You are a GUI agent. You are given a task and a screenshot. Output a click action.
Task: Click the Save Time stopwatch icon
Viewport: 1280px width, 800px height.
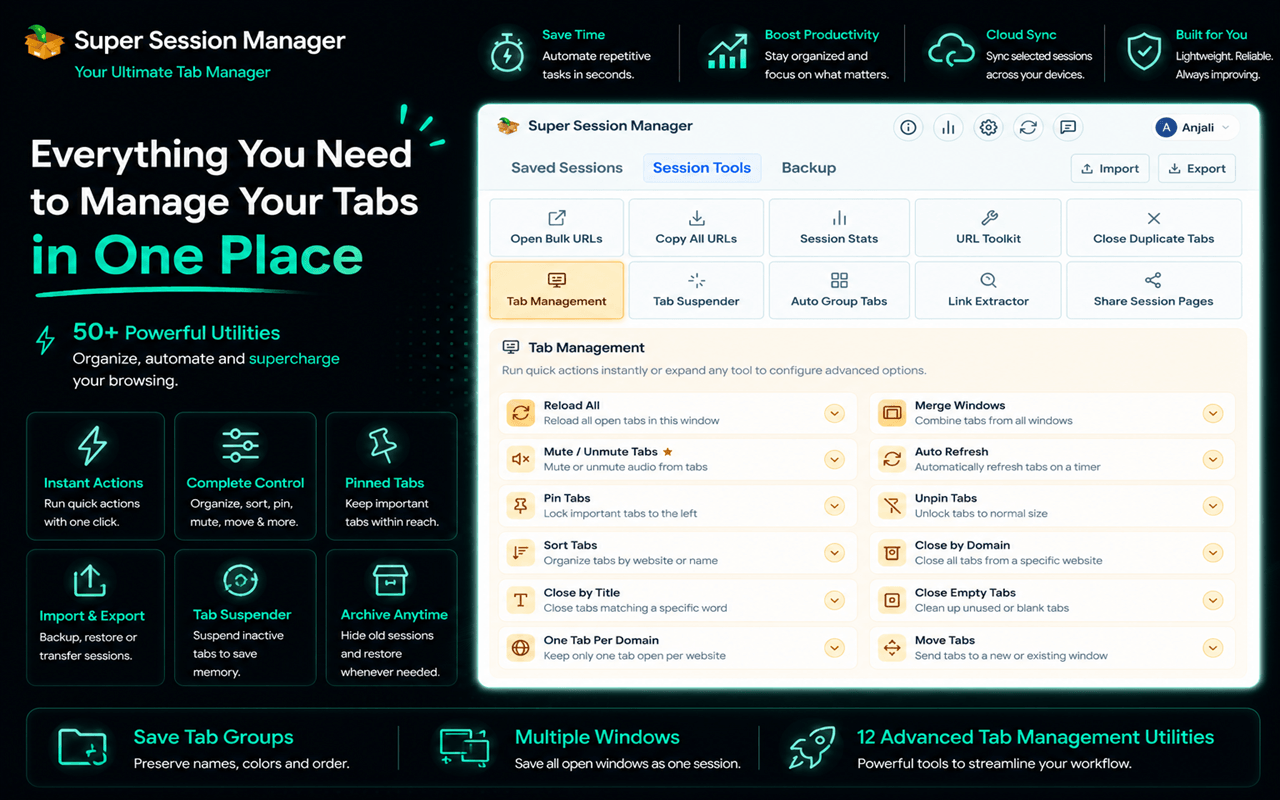(x=507, y=53)
